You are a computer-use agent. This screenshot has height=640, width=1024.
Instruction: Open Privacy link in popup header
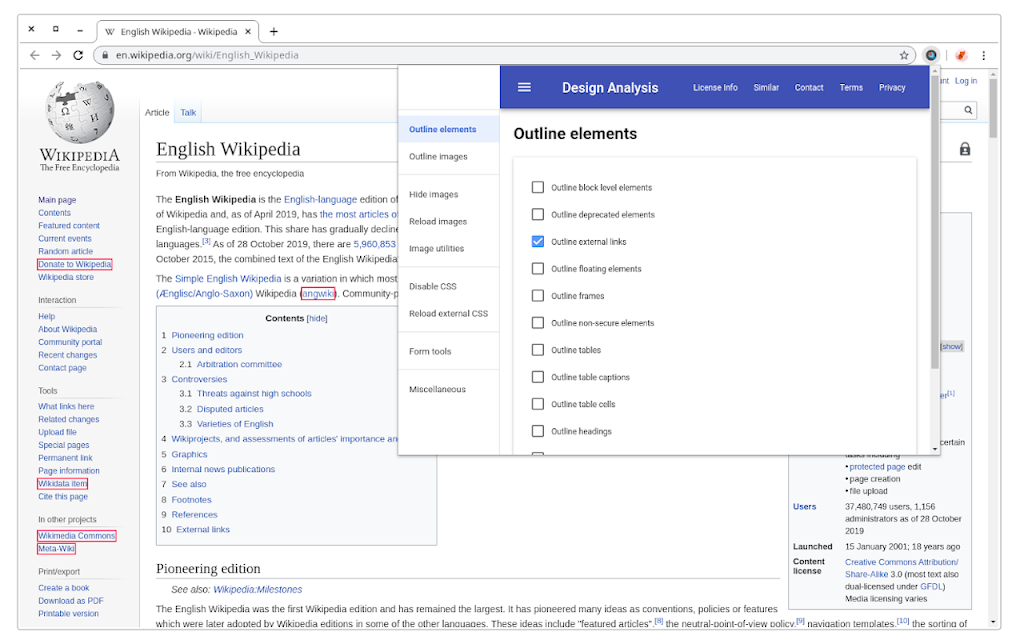coord(892,88)
